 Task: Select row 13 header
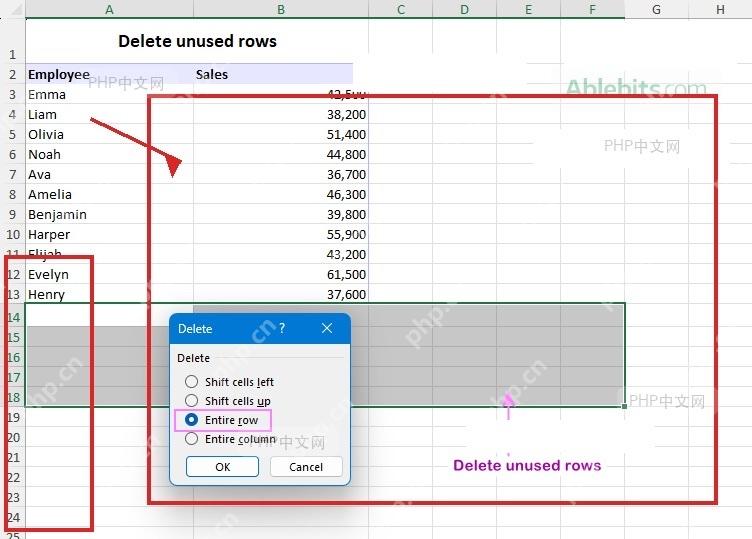pos(13,294)
